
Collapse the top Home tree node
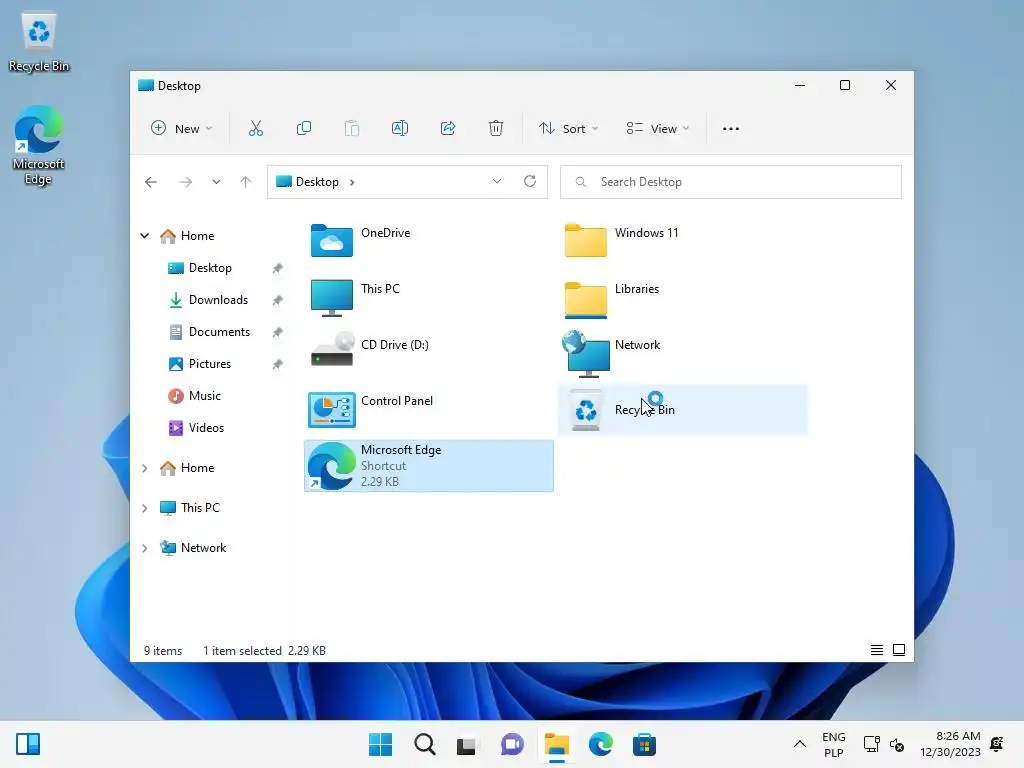(144, 236)
